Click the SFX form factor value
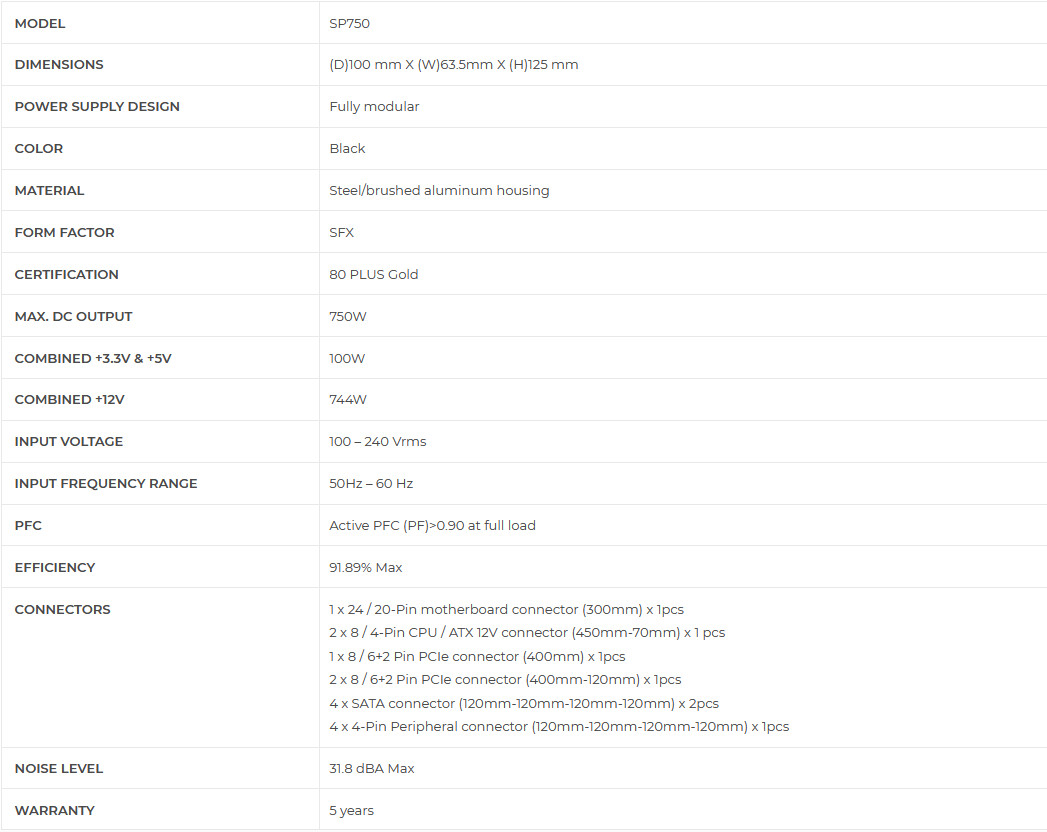 tap(341, 232)
